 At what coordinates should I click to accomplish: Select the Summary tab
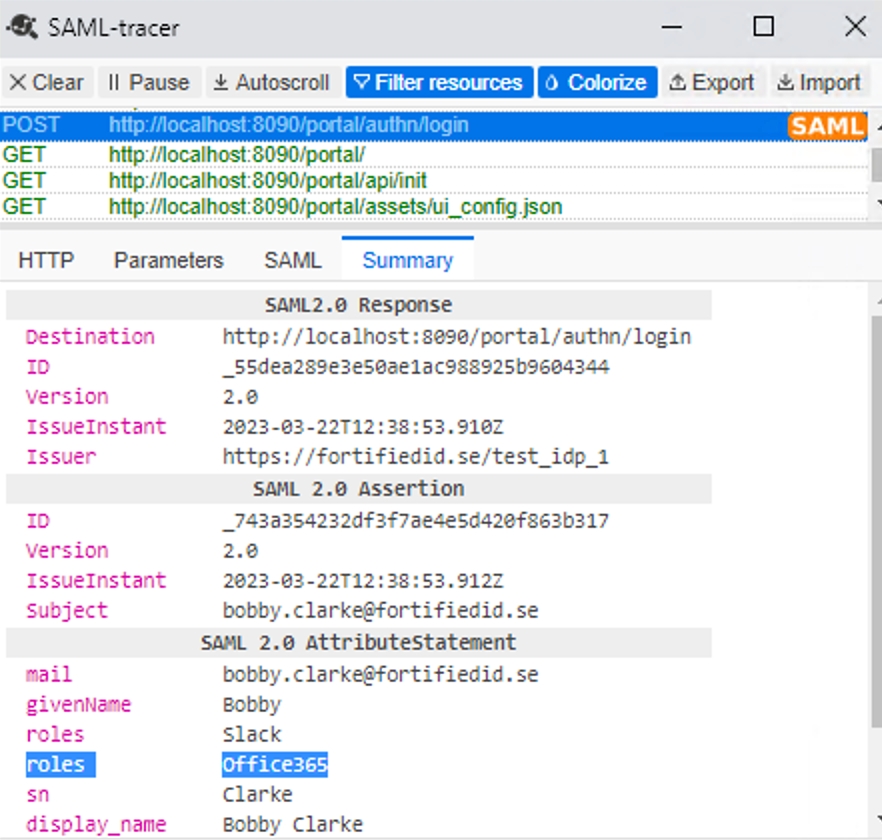pos(407,260)
